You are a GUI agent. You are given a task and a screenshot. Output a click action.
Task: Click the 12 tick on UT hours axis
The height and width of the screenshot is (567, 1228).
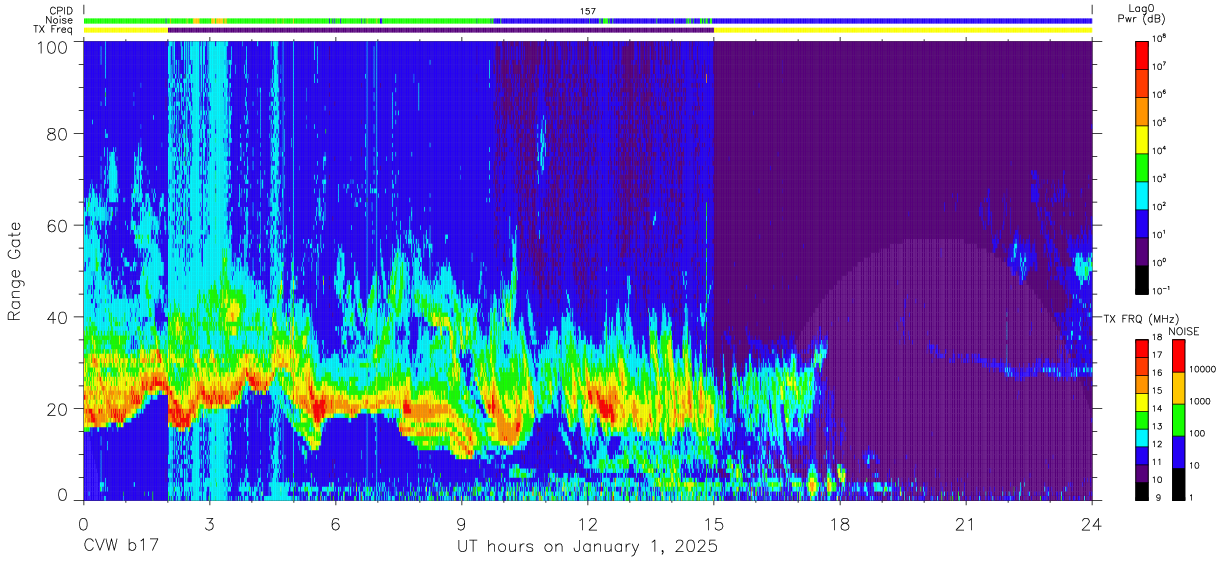click(x=587, y=523)
